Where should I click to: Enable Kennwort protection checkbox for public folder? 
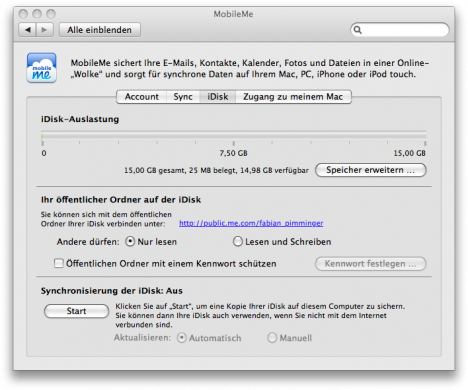pos(59,263)
